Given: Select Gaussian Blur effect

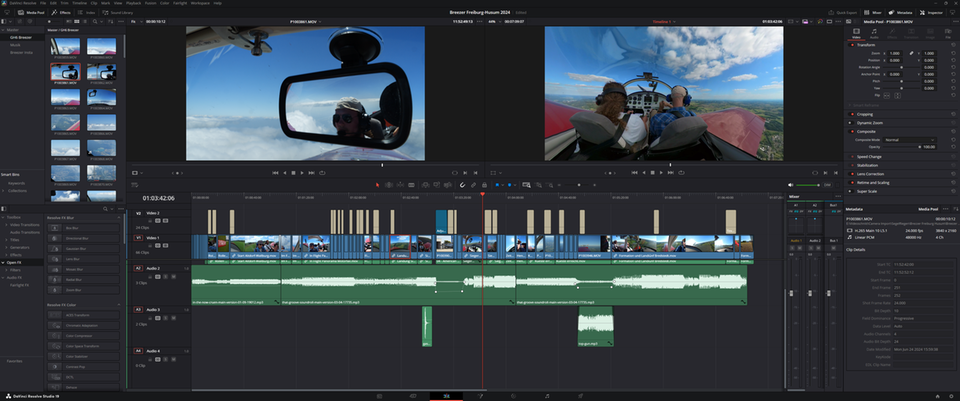Looking at the screenshot, I should pyautogui.click(x=83, y=249).
